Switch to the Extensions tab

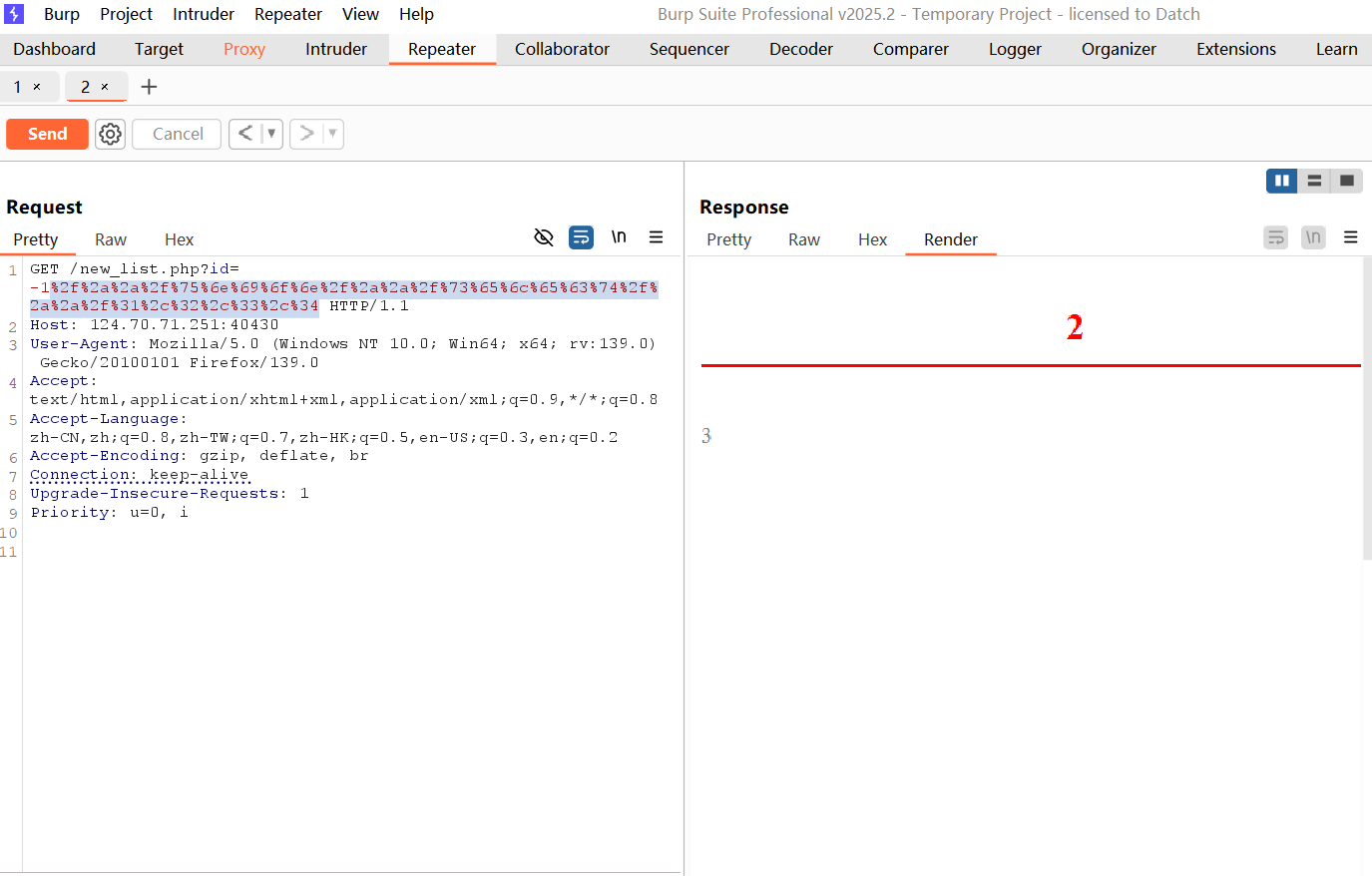1236,49
